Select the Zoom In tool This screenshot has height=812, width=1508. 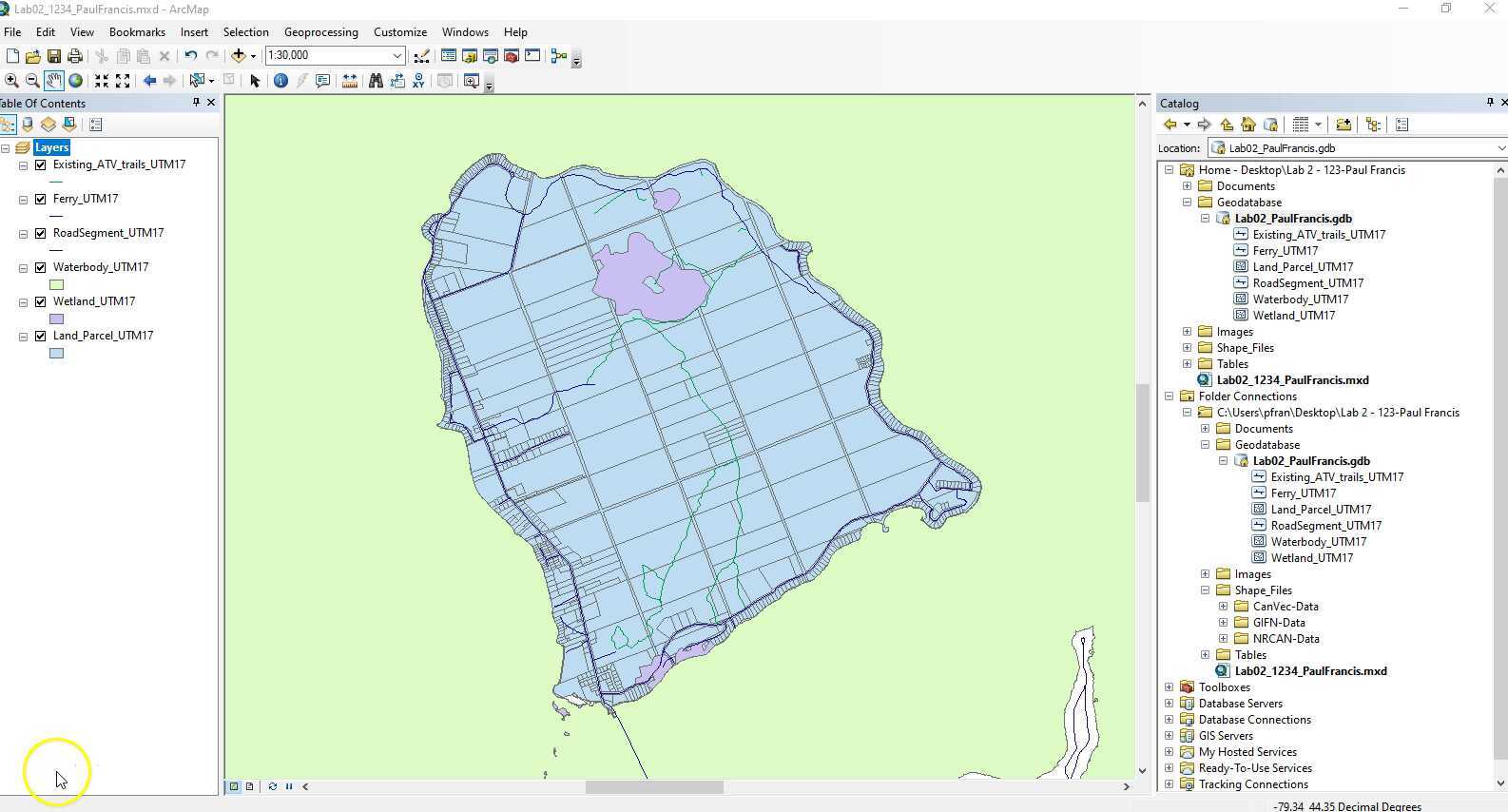[x=11, y=81]
